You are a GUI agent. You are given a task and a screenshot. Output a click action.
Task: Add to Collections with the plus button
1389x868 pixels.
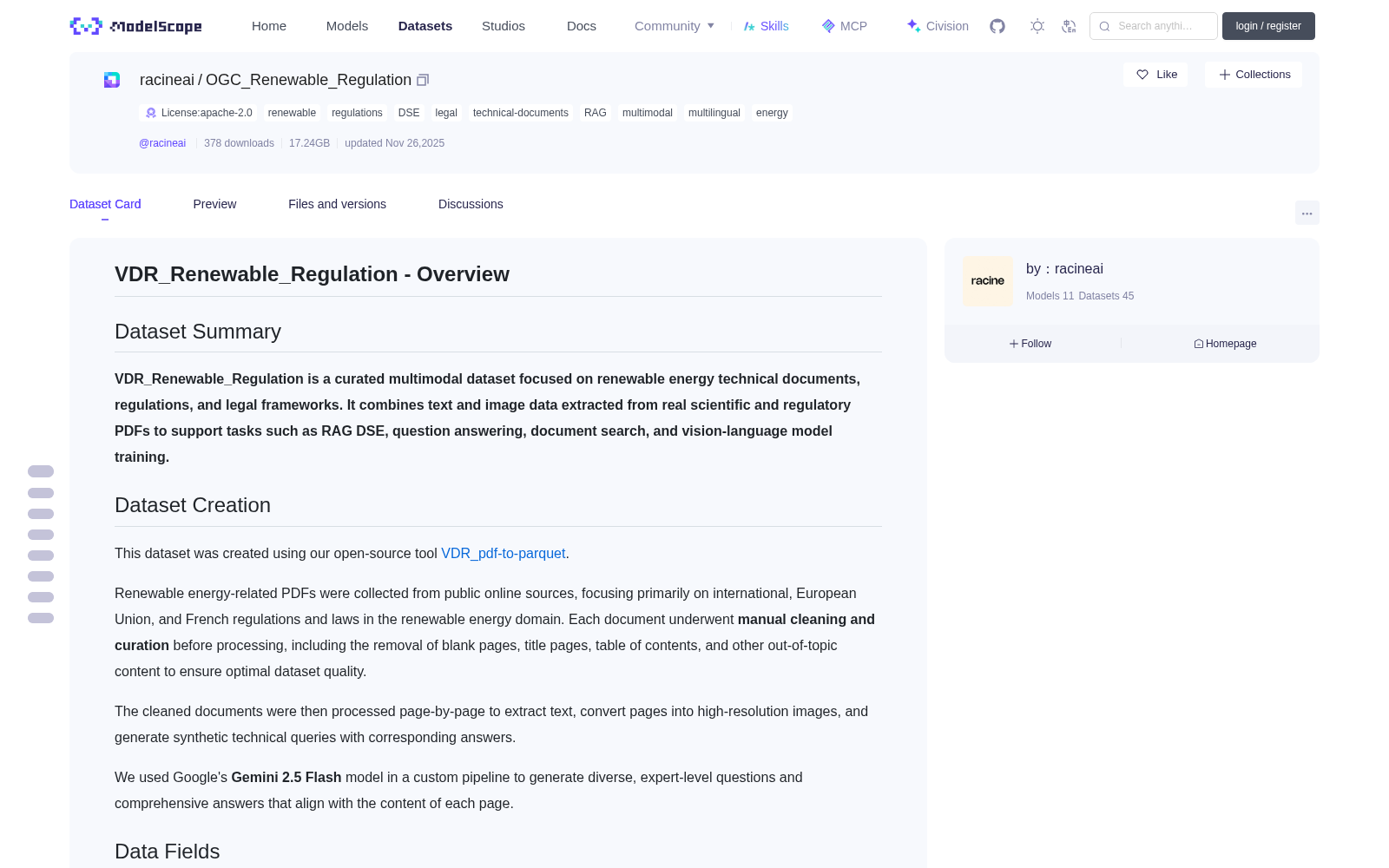pyautogui.click(x=1254, y=75)
